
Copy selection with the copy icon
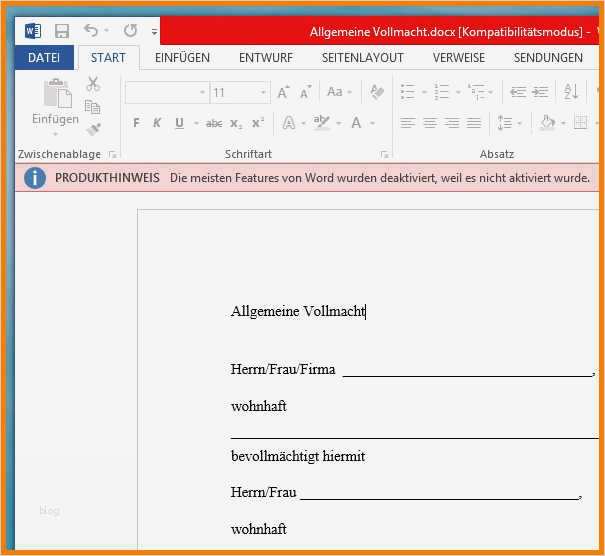click(93, 106)
